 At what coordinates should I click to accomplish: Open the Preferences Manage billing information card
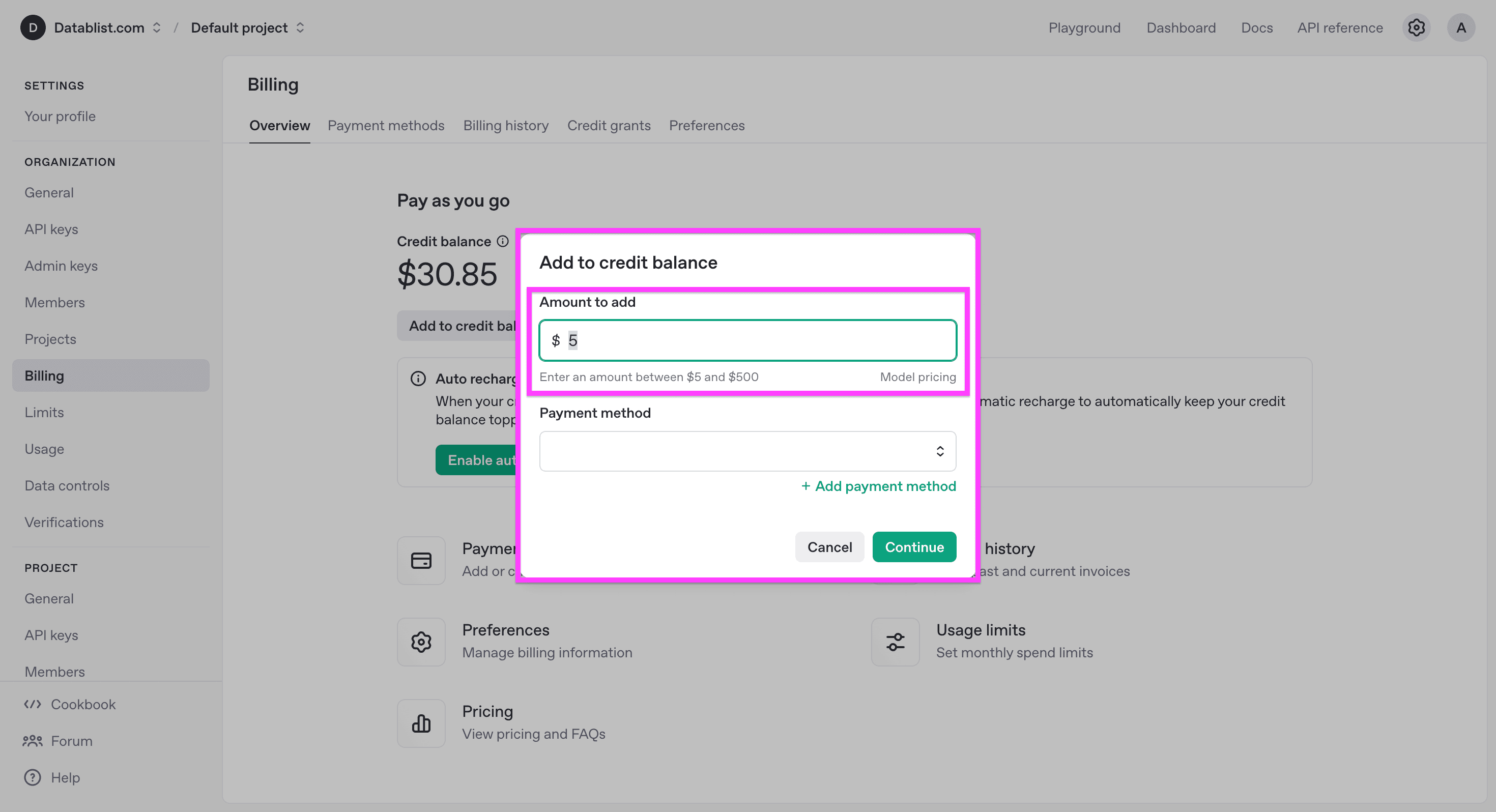tap(514, 642)
